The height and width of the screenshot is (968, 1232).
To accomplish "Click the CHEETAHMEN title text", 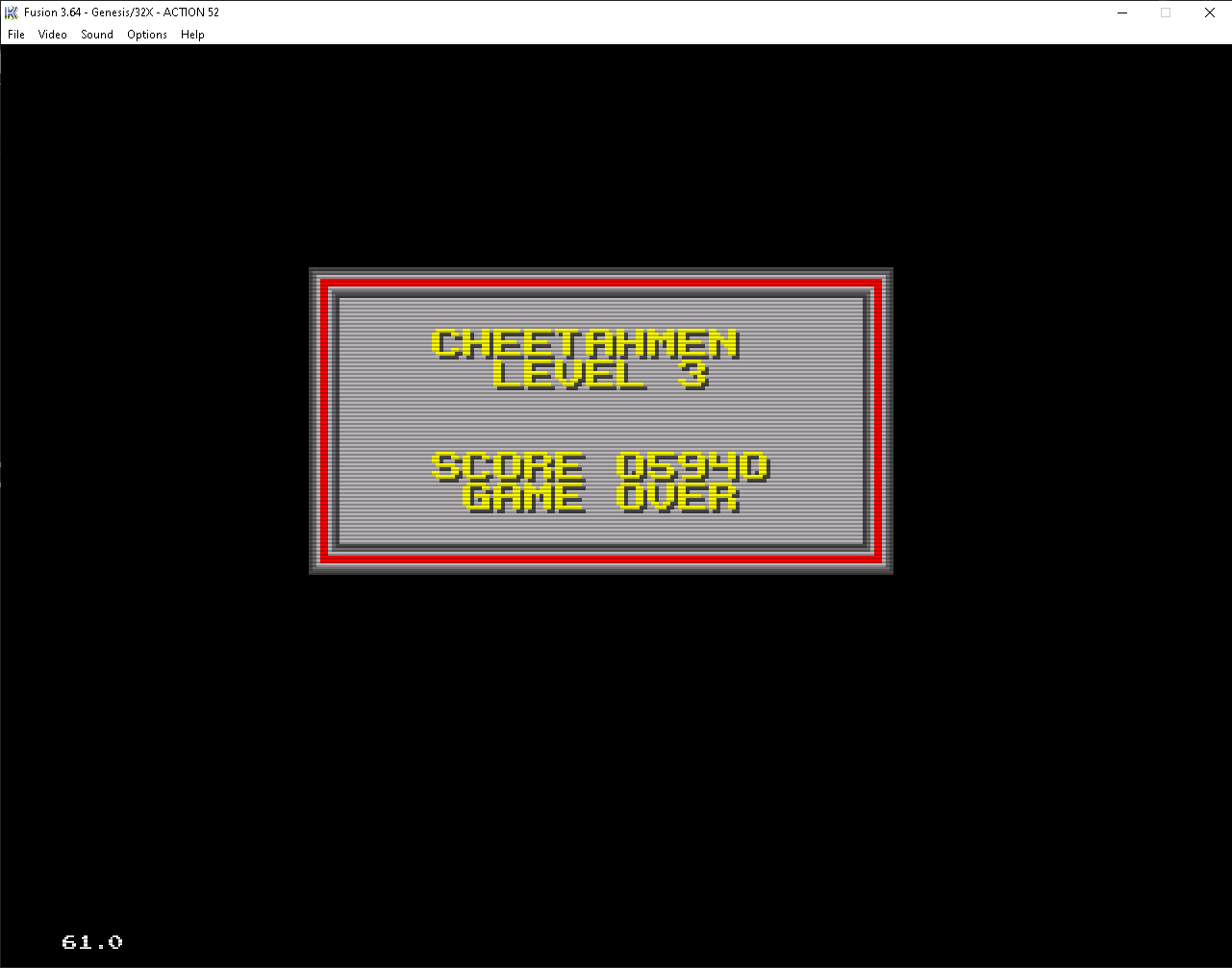I will (586, 343).
